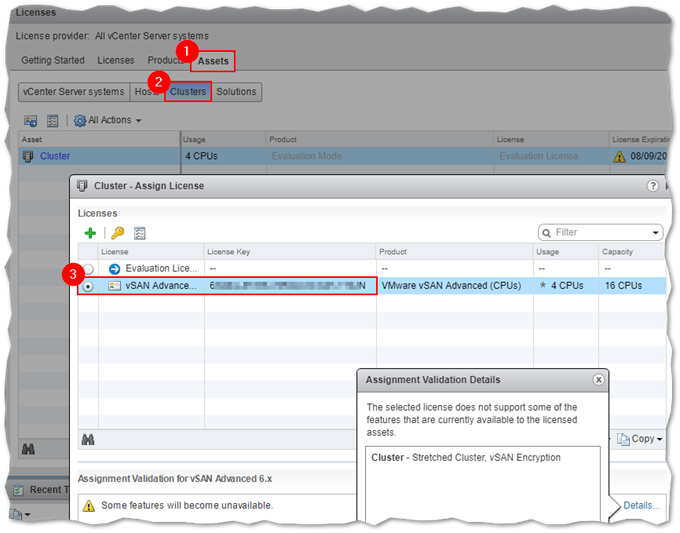Image resolution: width=680 pixels, height=533 pixels.
Task: Click the green plus add license icon
Action: [90, 233]
